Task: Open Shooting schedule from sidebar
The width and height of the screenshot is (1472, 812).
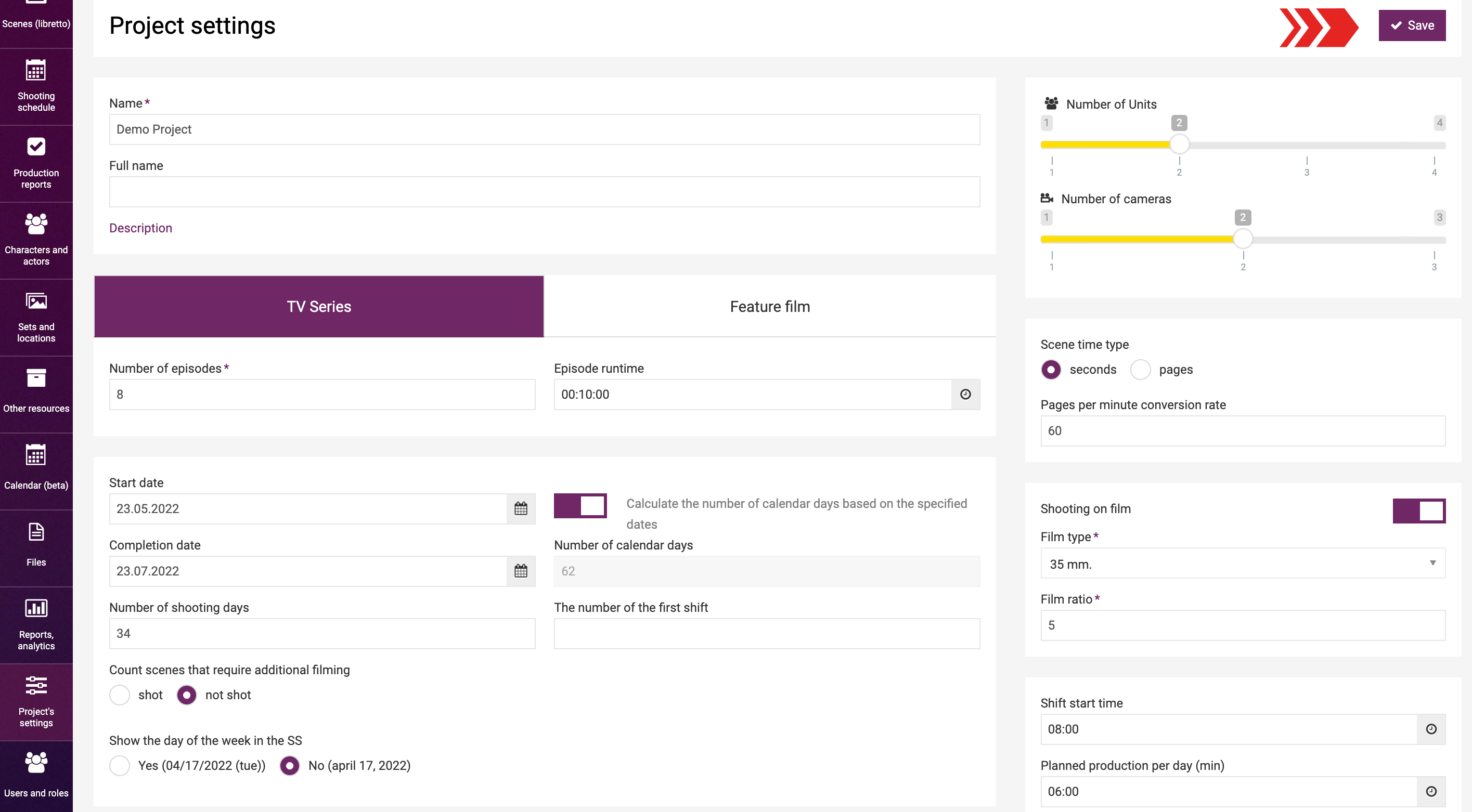Action: pyautogui.click(x=36, y=86)
